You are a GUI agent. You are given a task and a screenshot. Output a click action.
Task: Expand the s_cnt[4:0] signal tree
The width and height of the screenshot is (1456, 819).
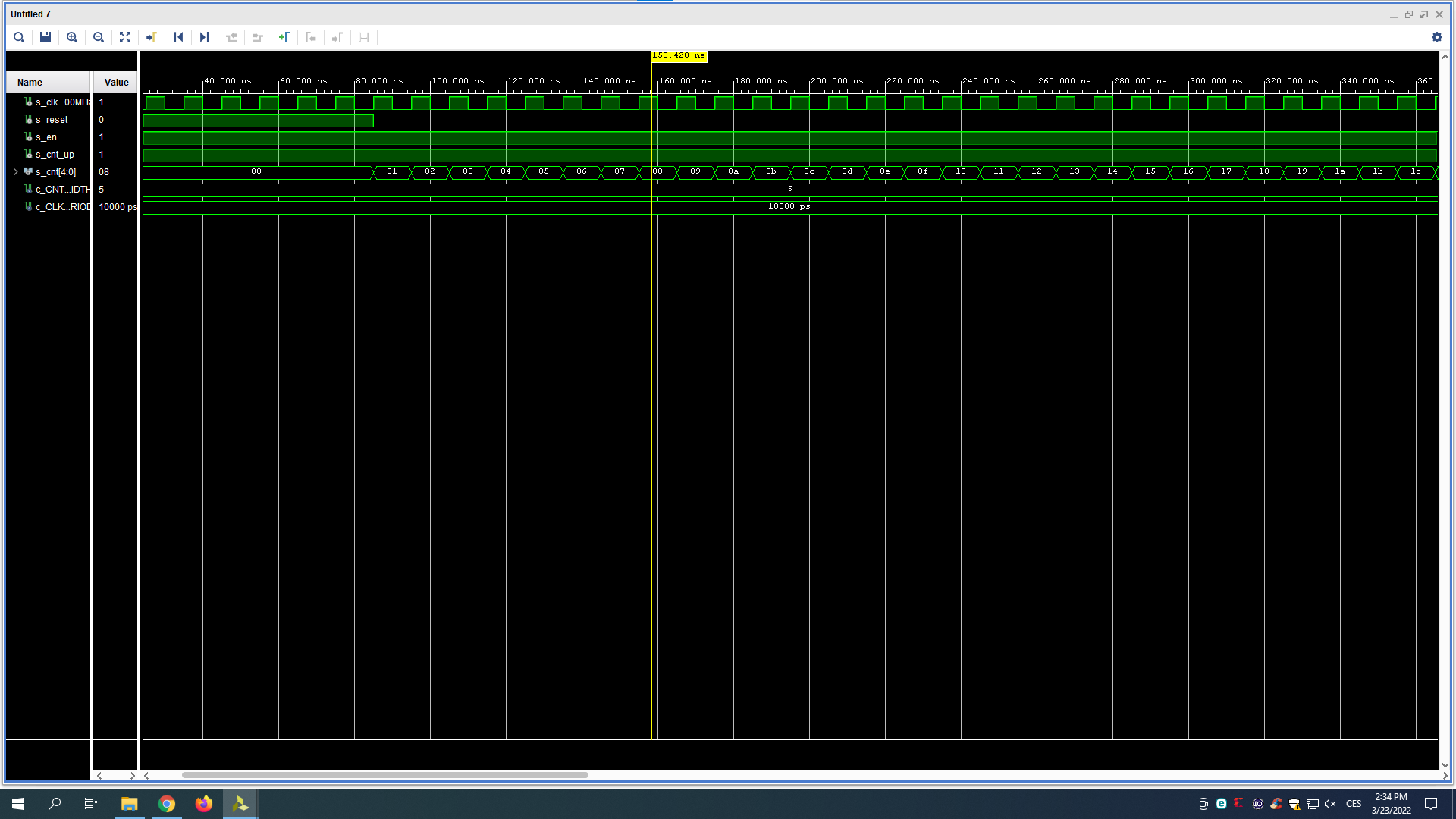[14, 171]
